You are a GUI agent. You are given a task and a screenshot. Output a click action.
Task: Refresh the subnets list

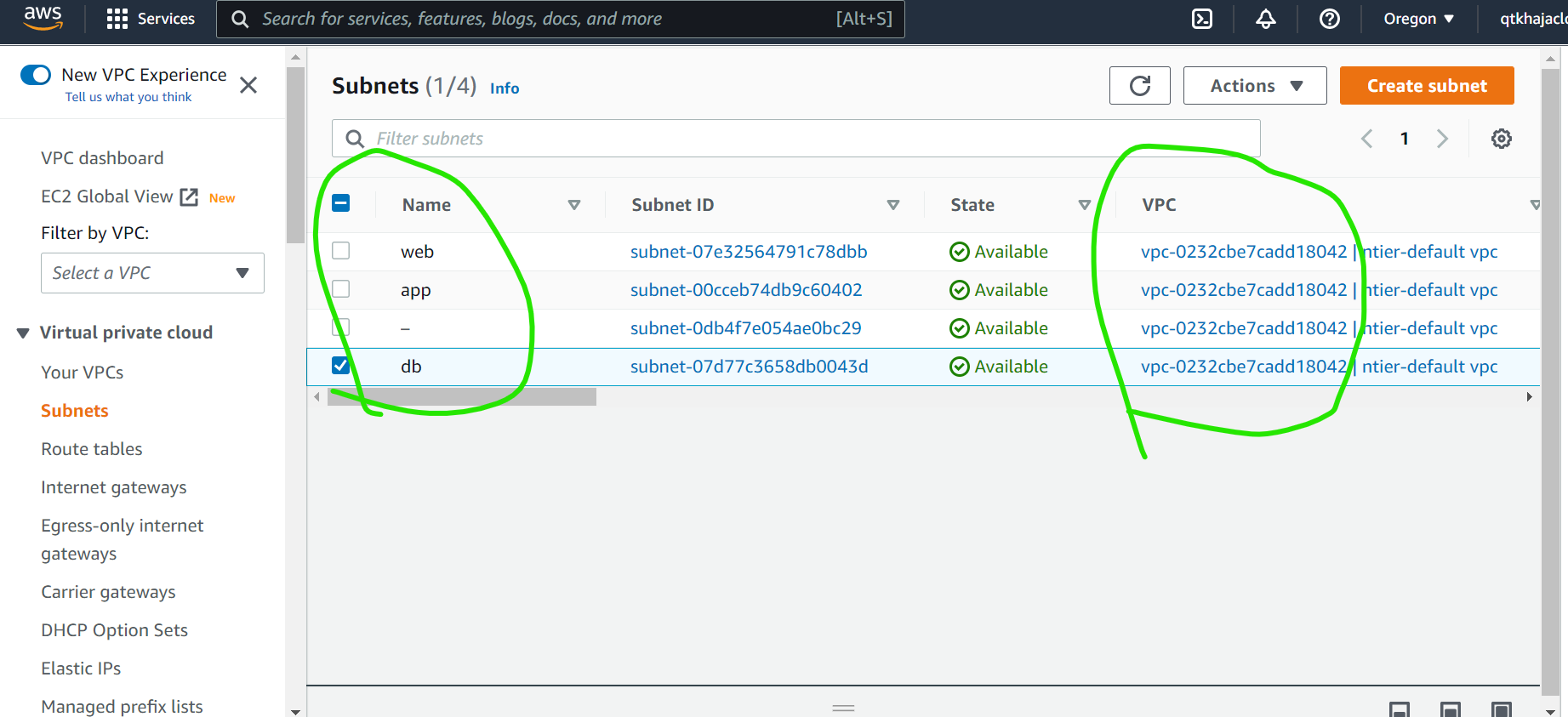(x=1140, y=86)
